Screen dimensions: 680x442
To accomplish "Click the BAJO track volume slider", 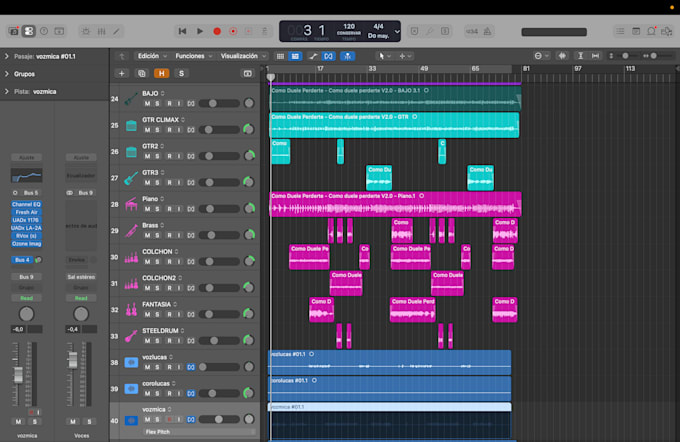I will pyautogui.click(x=219, y=104).
